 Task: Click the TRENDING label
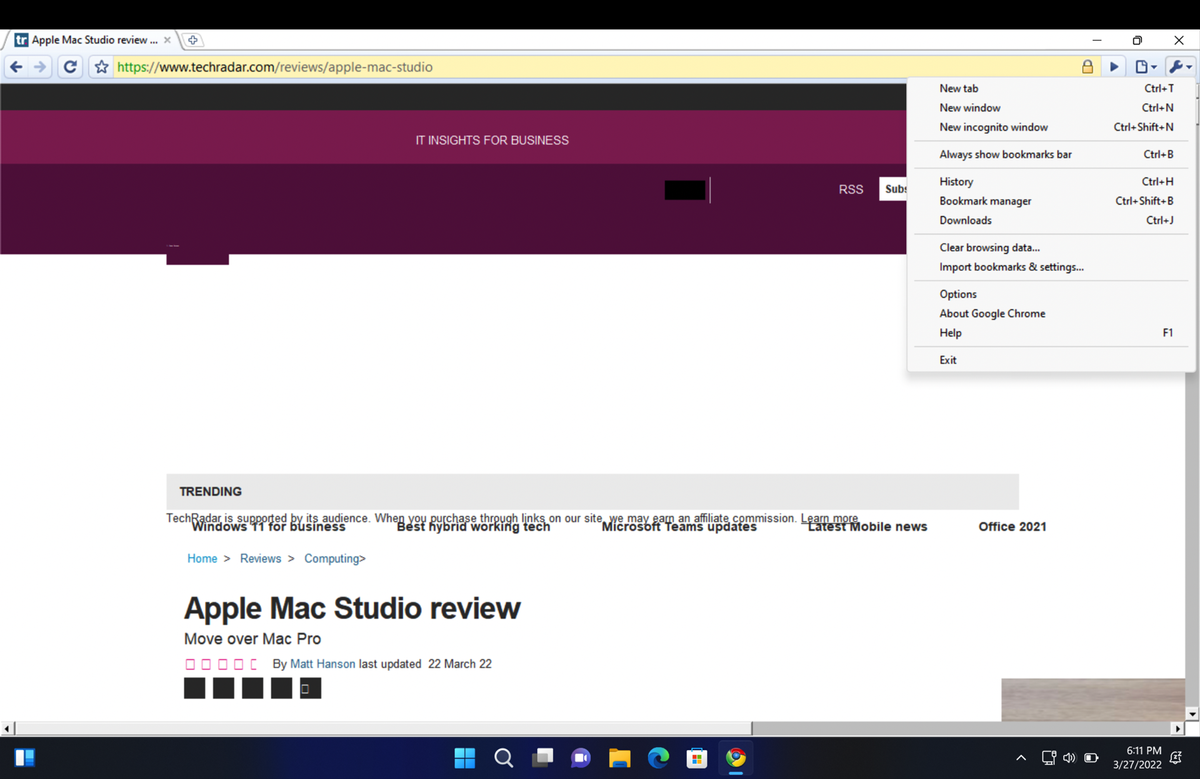pos(210,491)
